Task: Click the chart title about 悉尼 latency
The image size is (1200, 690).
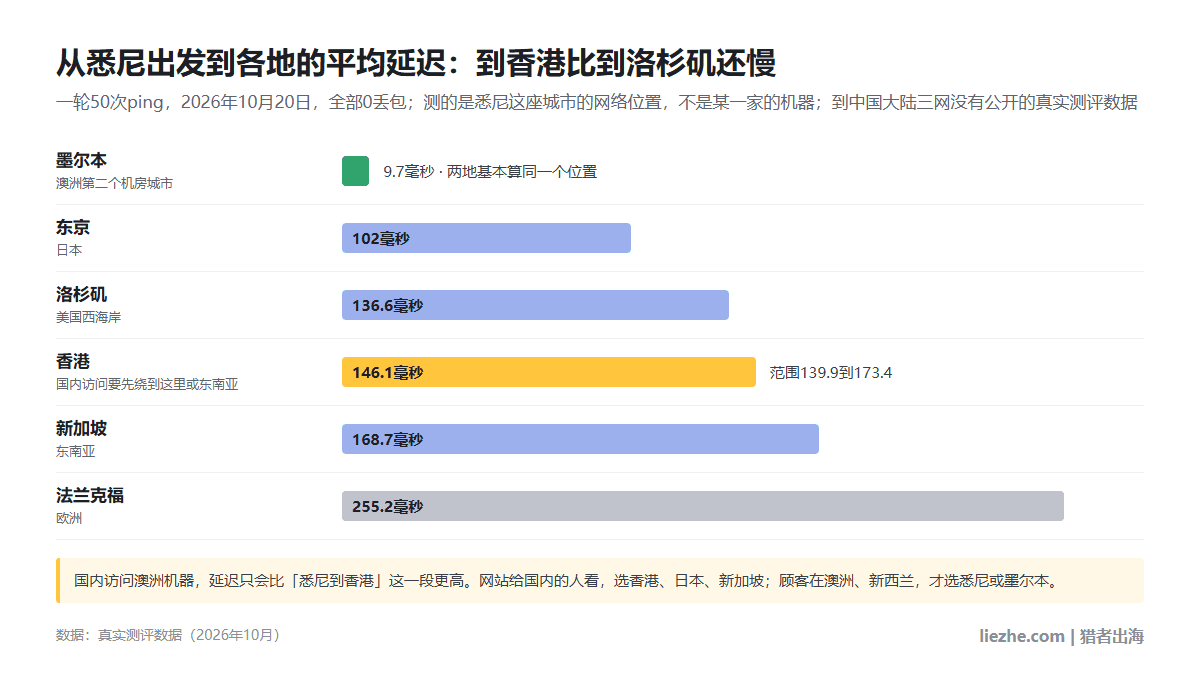Action: [416, 63]
